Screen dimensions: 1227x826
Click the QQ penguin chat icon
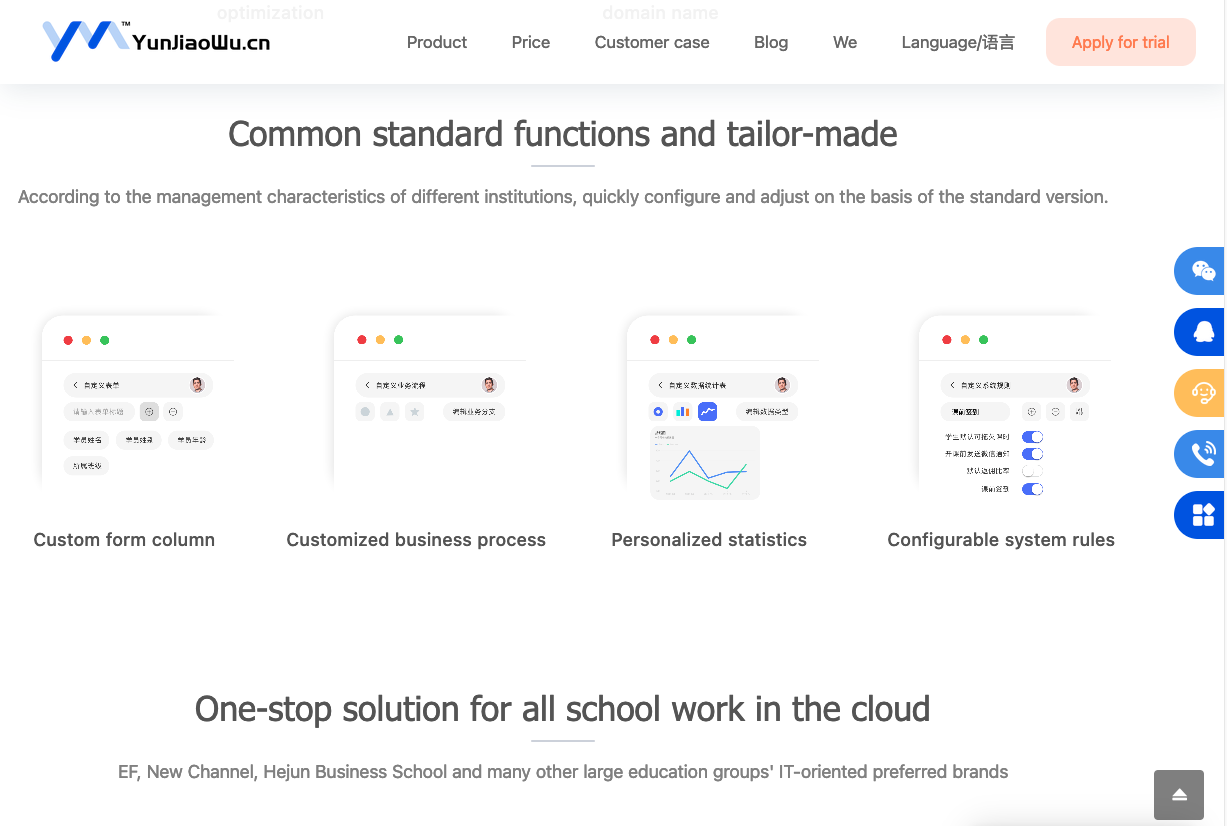pyautogui.click(x=1203, y=332)
